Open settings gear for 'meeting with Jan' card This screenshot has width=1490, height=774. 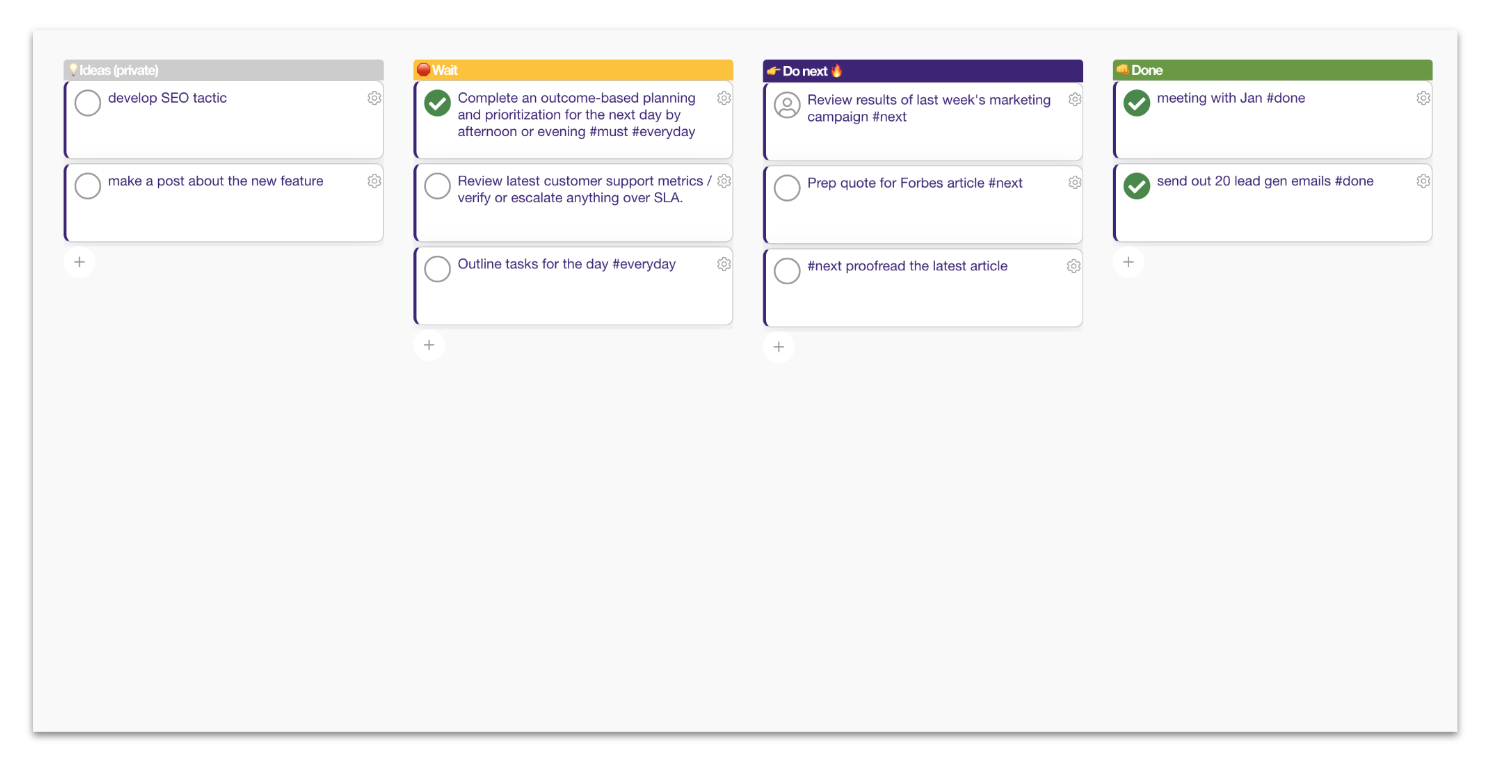click(x=1423, y=98)
